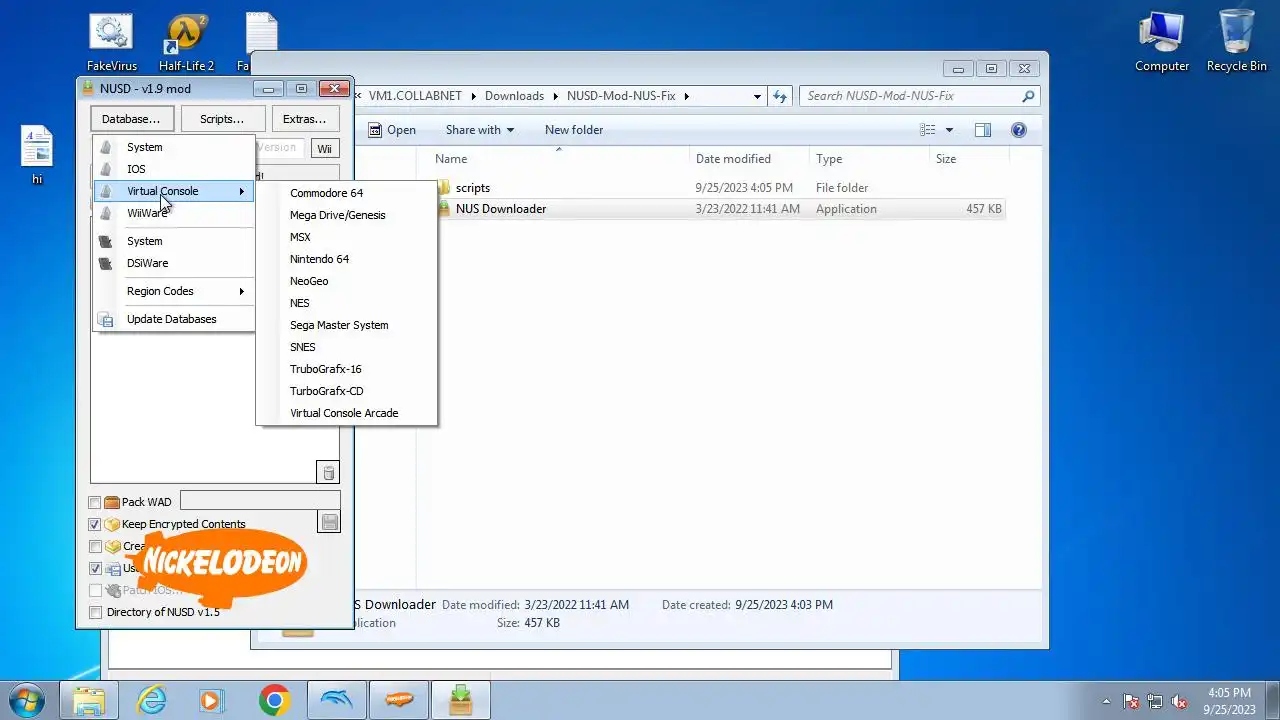1280x720 pixels.
Task: Click Update Databases menu item
Action: 173,319
